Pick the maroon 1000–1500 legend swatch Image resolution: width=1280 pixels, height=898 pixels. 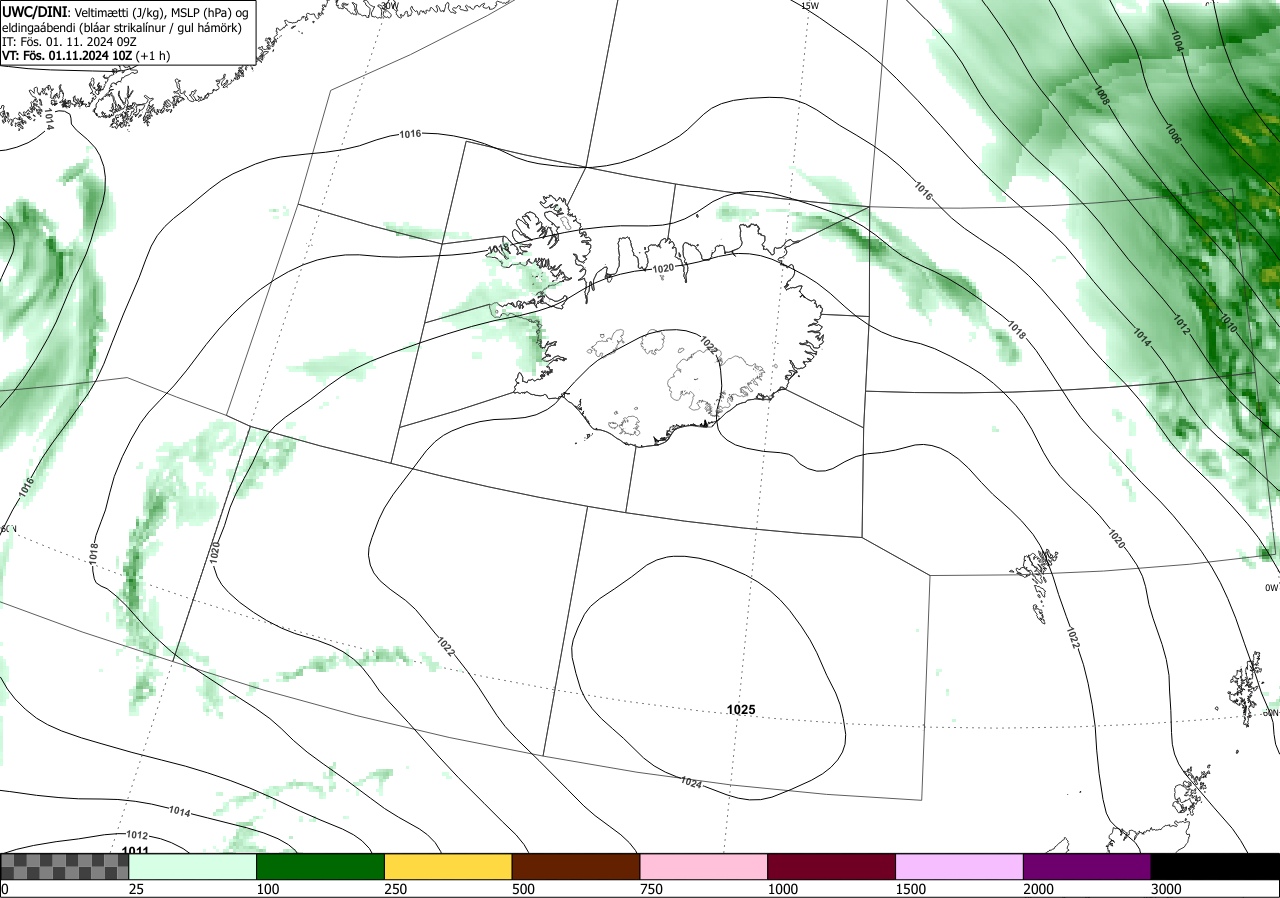[x=832, y=866]
